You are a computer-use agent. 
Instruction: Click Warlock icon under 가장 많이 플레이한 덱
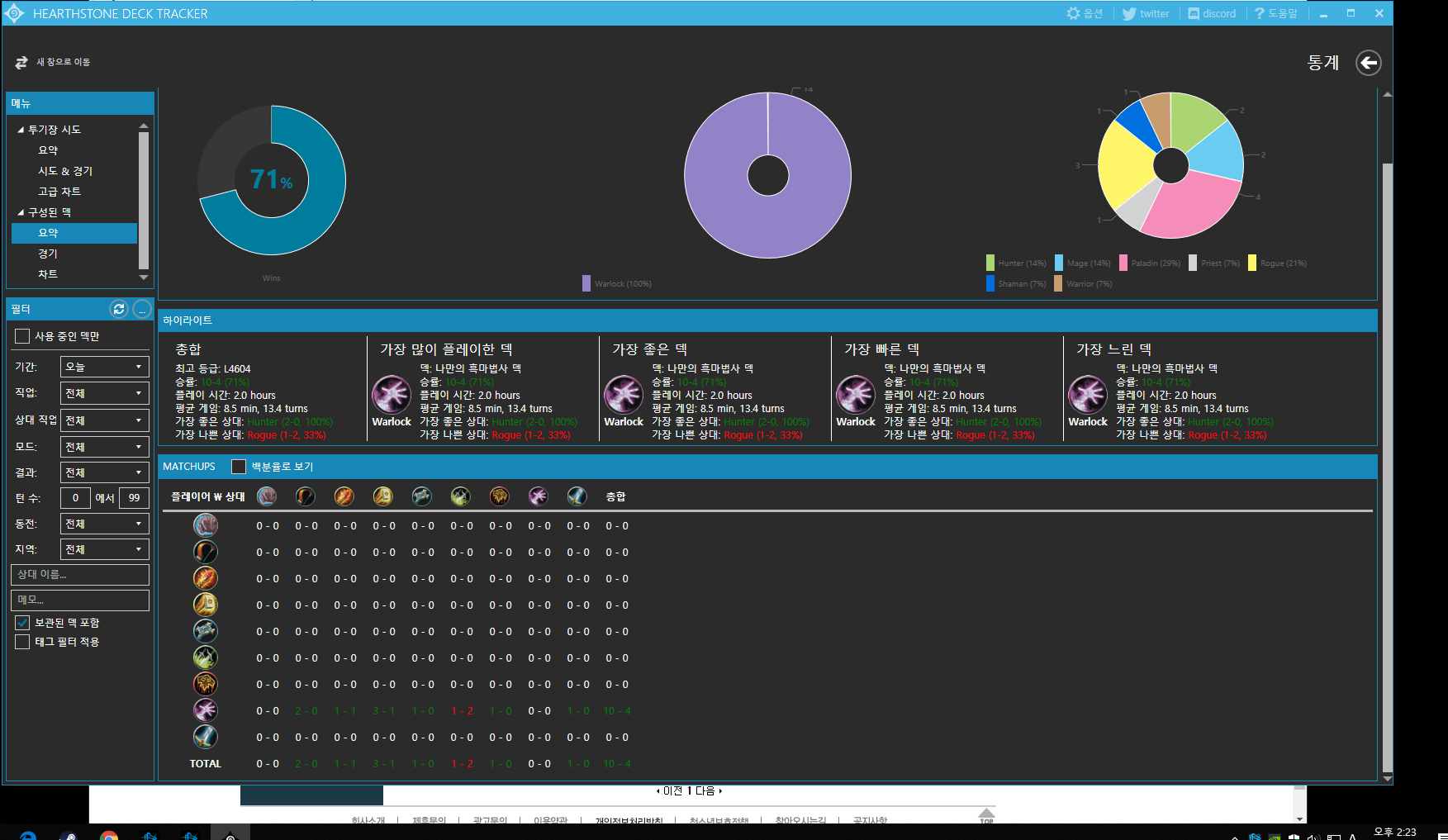pos(392,395)
